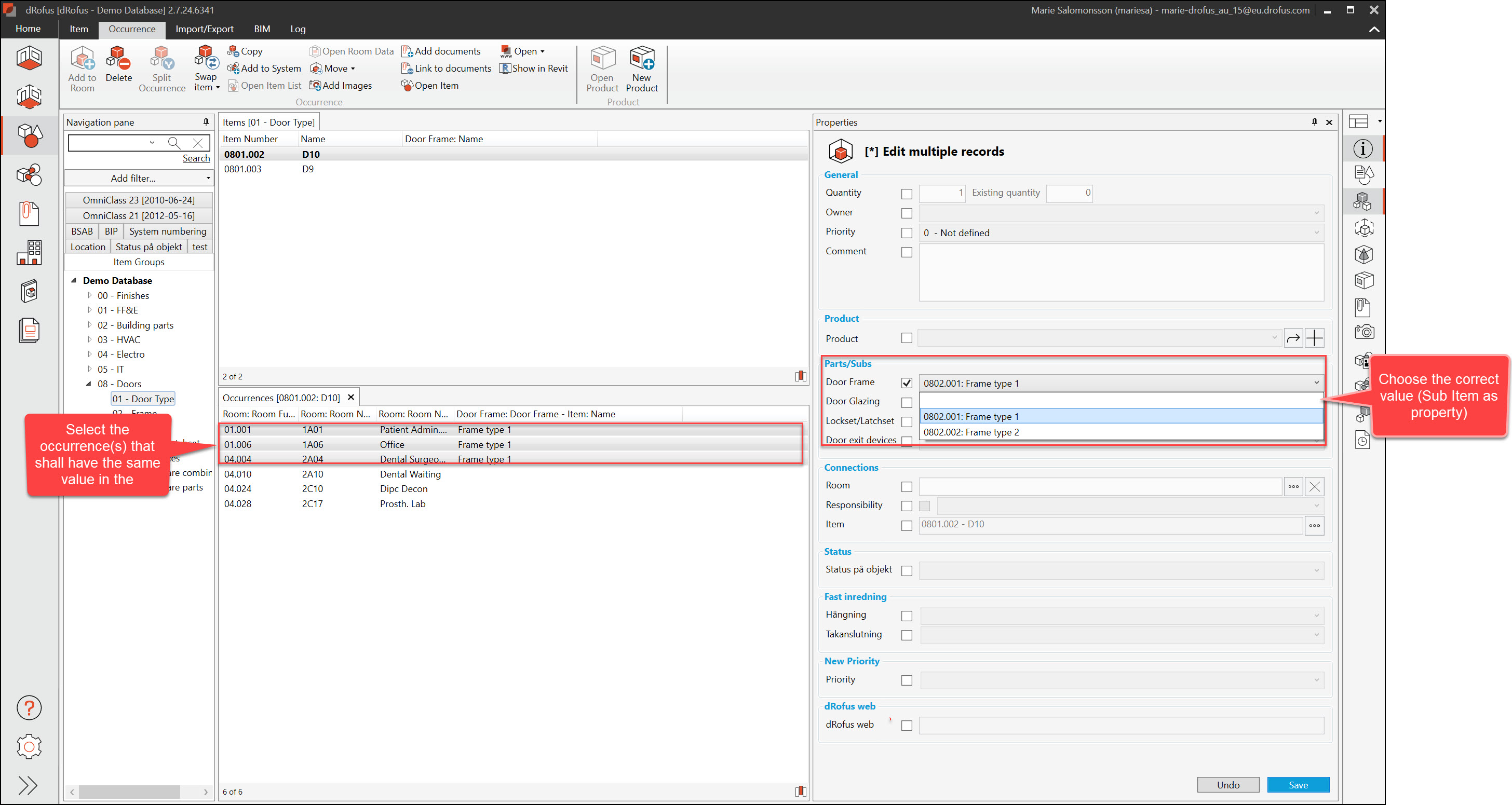The height and width of the screenshot is (805, 1512).
Task: Switch to the BIM ribbon tab
Action: click(262, 29)
